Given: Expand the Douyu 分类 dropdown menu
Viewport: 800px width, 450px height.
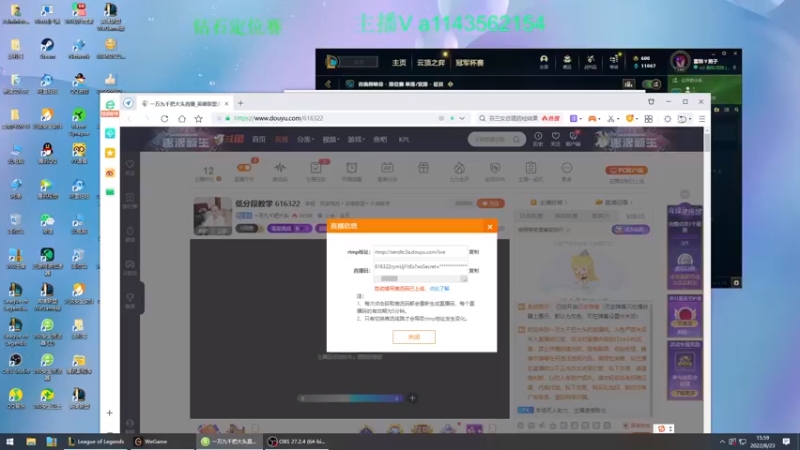Looking at the screenshot, I should [x=305, y=139].
